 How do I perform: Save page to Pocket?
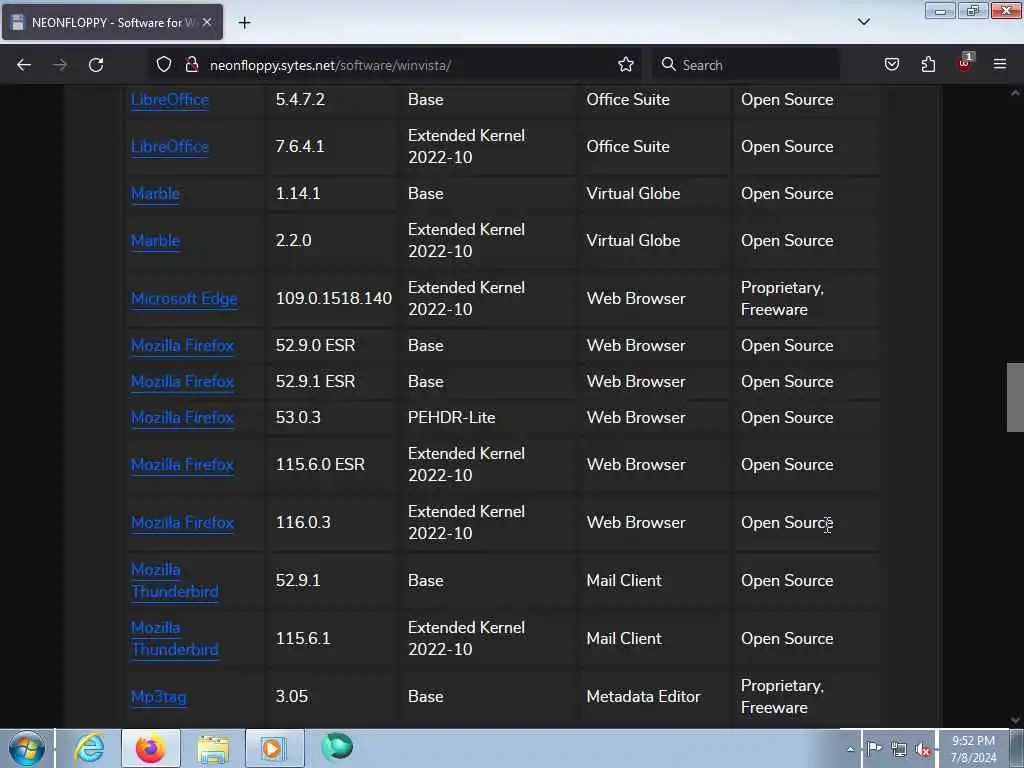[x=891, y=64]
